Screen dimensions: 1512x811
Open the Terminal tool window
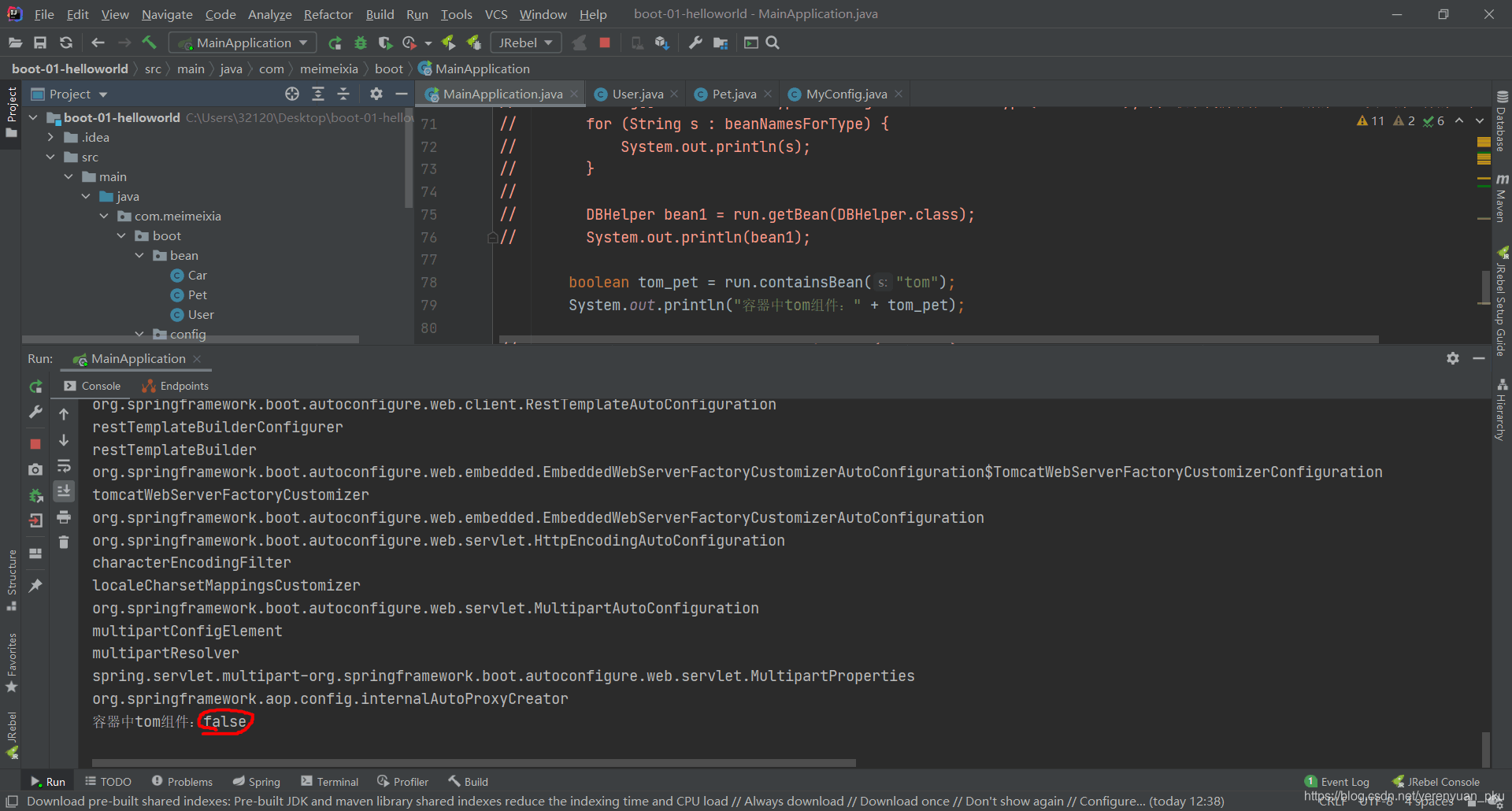tap(330, 782)
